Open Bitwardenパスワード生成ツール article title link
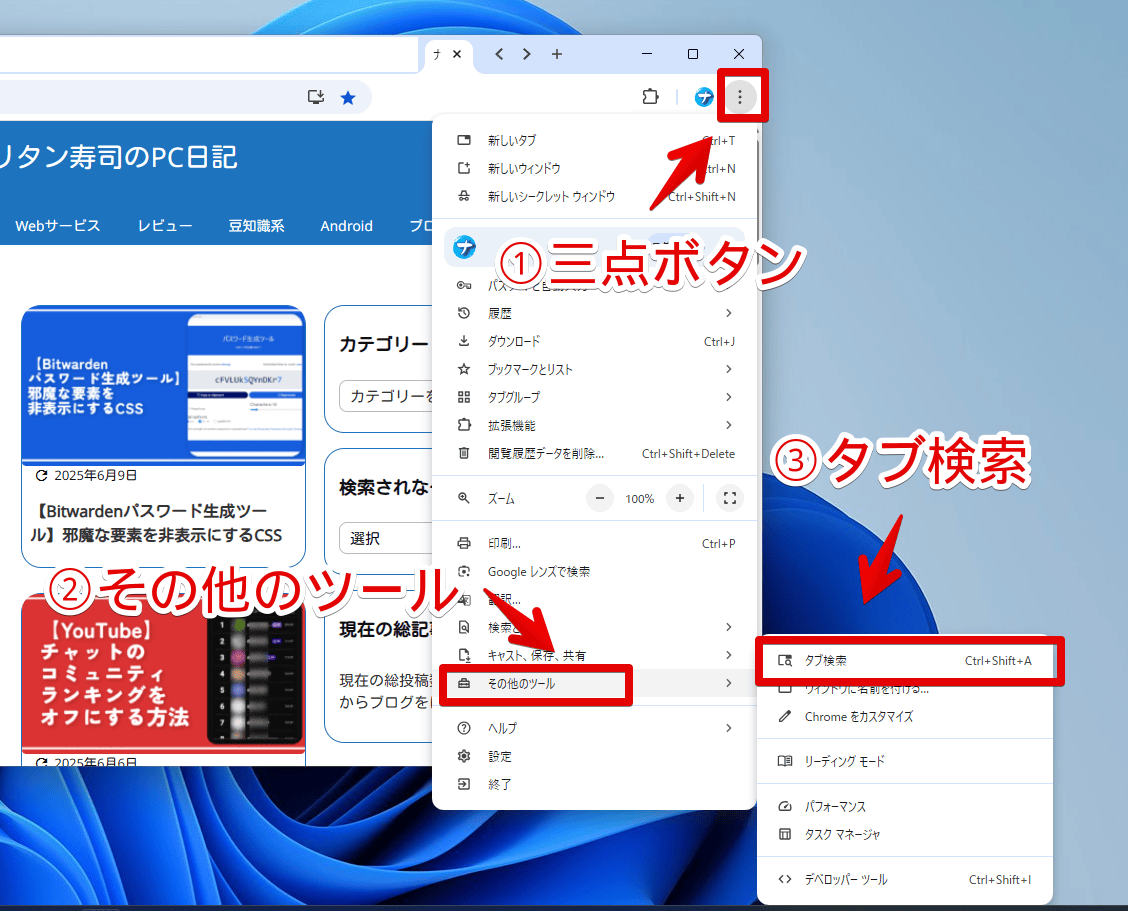This screenshot has width=1128, height=911. click(156, 523)
